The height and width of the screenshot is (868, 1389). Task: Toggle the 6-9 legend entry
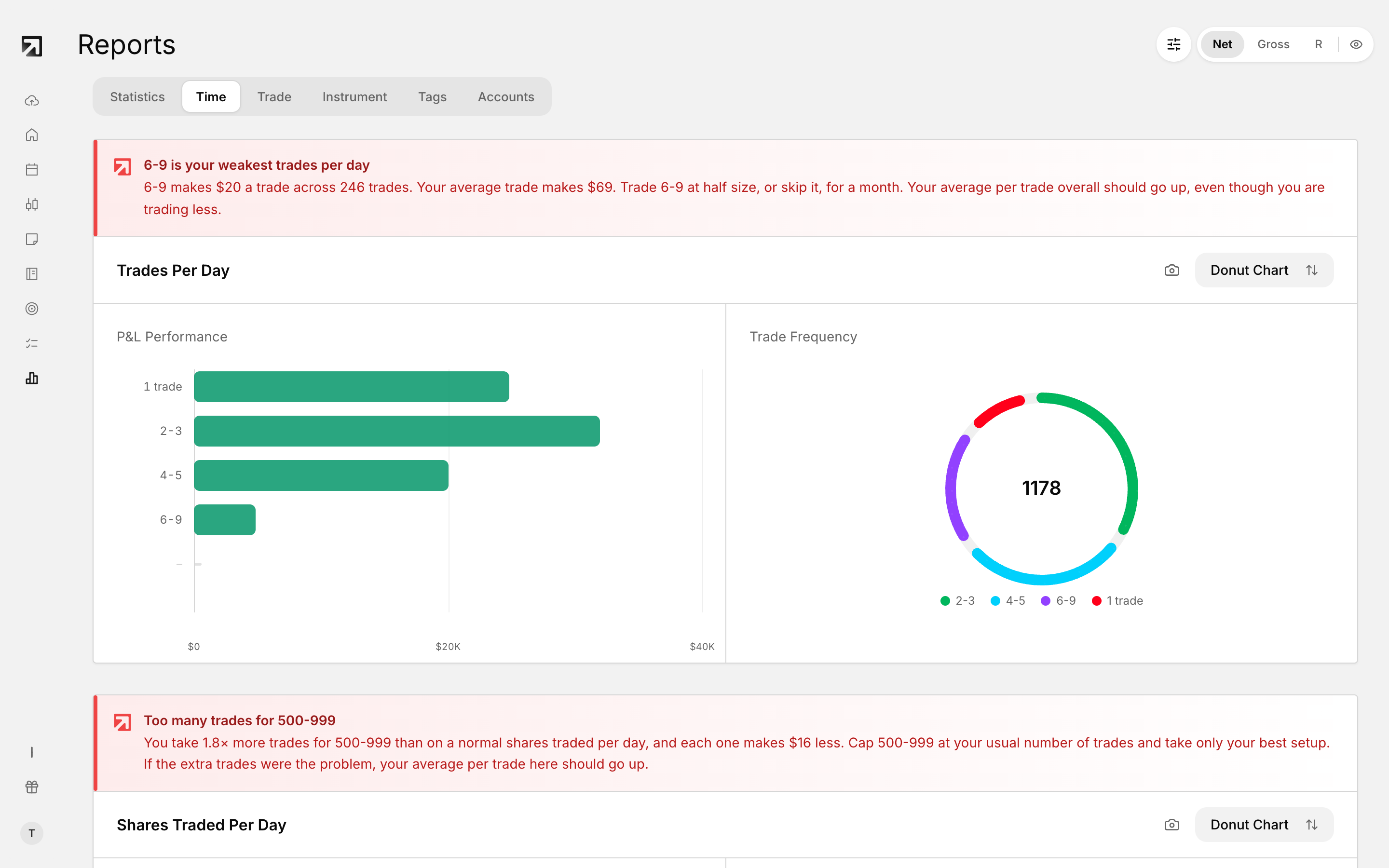(1059, 600)
